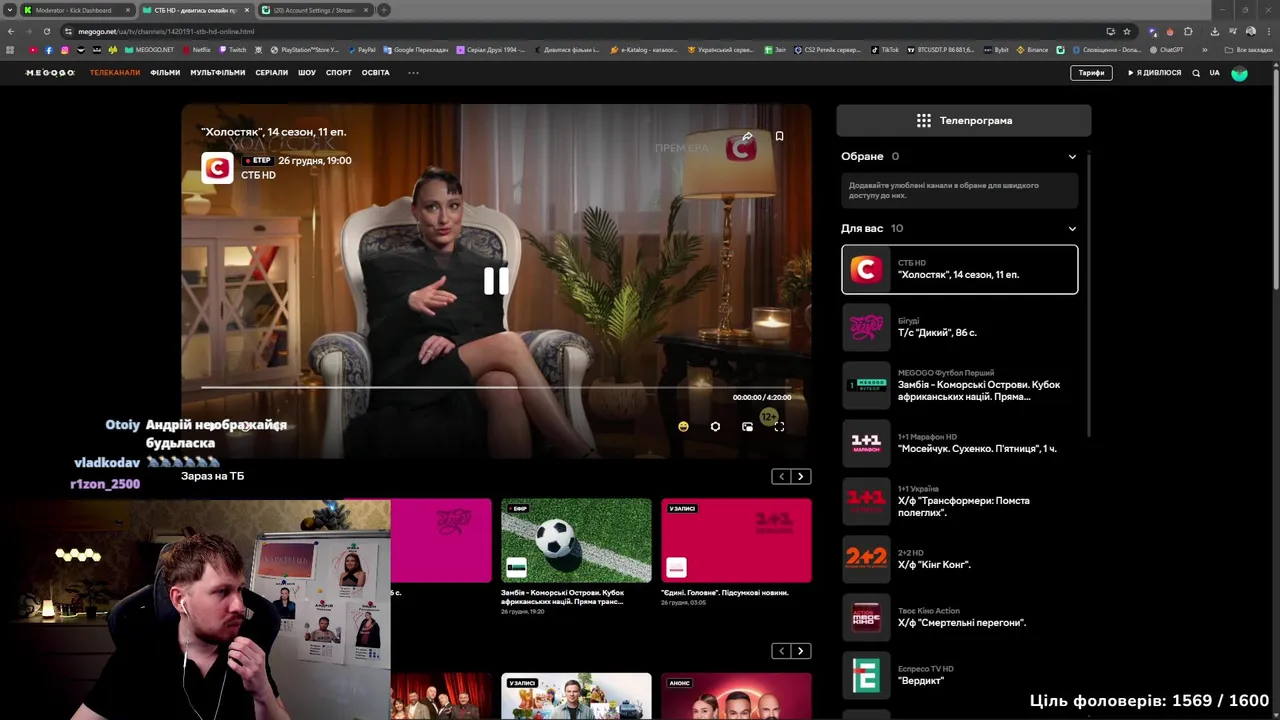Screen dimensions: 1280x720
Task: Open the ОСВІТА menu item
Action: (x=376, y=73)
